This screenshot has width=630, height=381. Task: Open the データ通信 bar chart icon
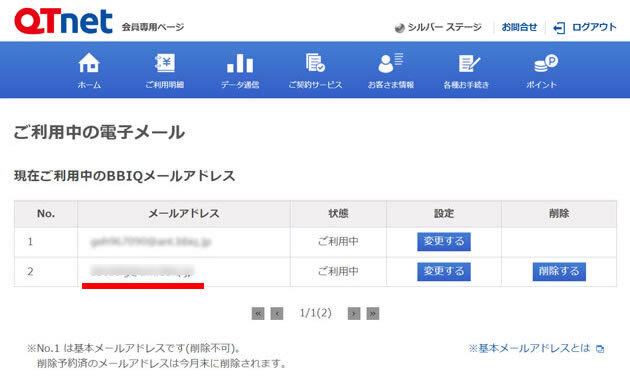[240, 63]
